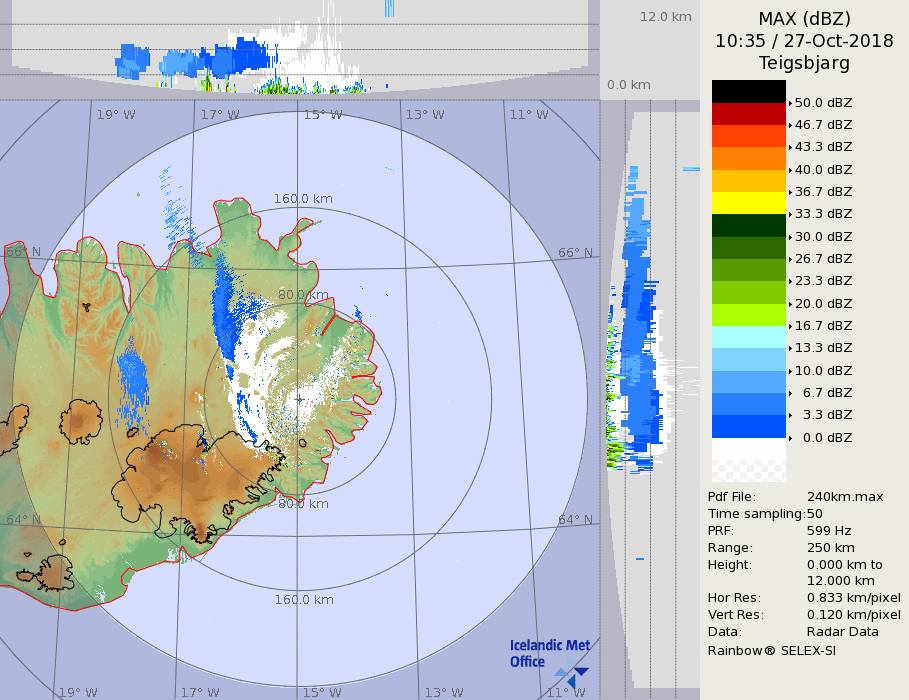Click the 66° N label on left edge

pyautogui.click(x=23, y=252)
